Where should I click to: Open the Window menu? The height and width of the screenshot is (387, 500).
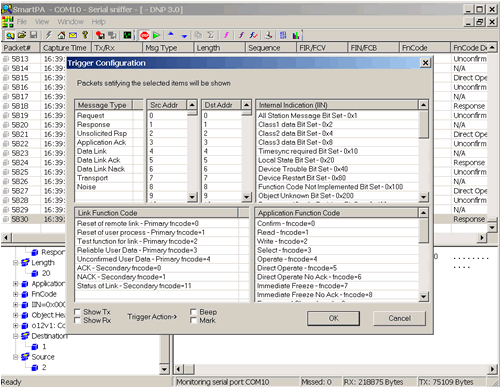tap(70, 22)
